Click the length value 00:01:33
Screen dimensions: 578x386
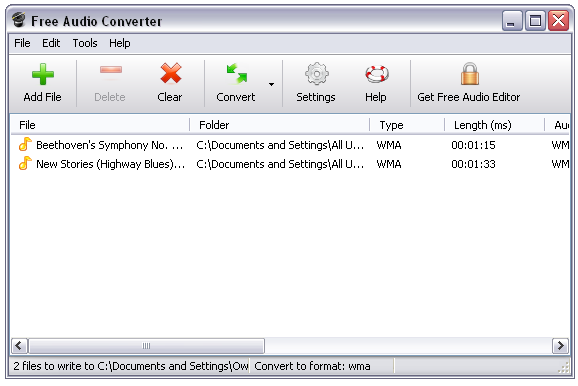pyautogui.click(x=473, y=164)
